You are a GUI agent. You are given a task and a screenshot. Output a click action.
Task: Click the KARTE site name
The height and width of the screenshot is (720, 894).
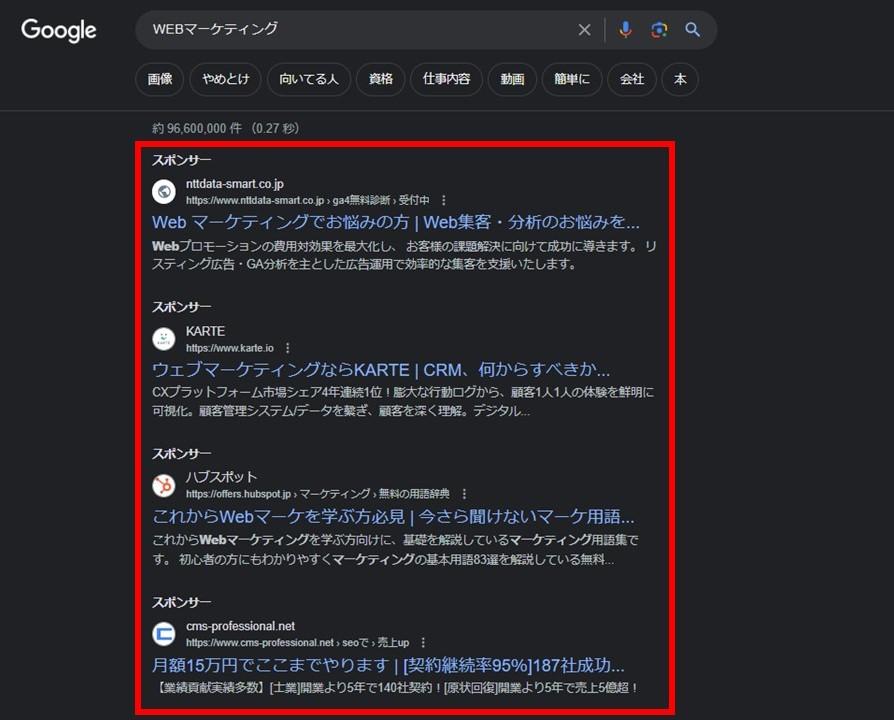[205, 331]
